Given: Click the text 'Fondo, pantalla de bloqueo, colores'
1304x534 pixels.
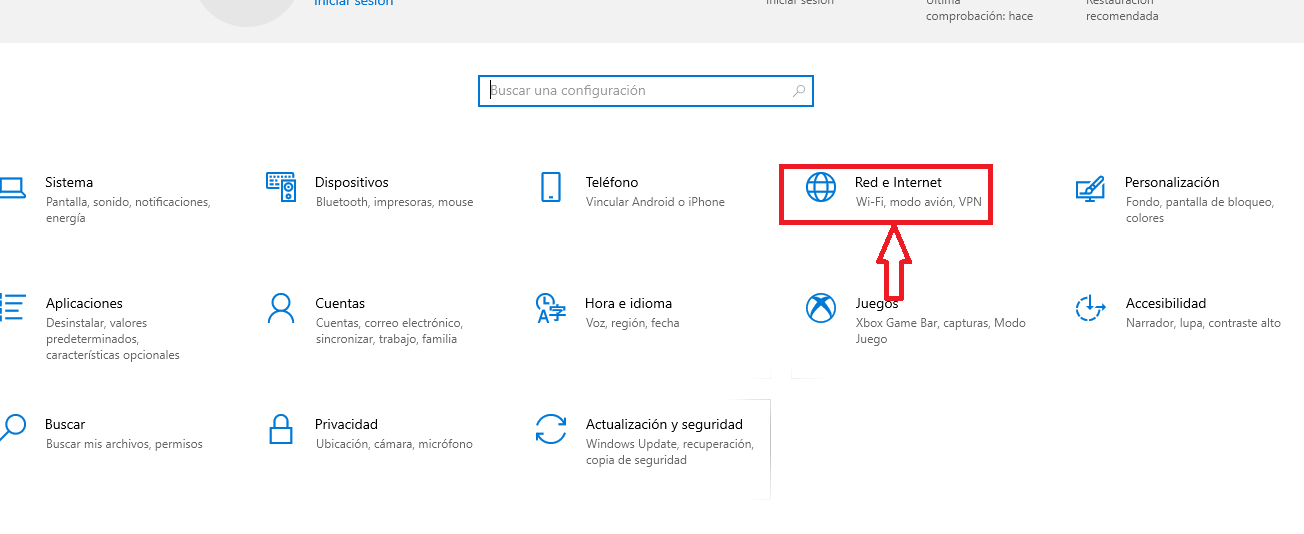Looking at the screenshot, I should [1200, 210].
